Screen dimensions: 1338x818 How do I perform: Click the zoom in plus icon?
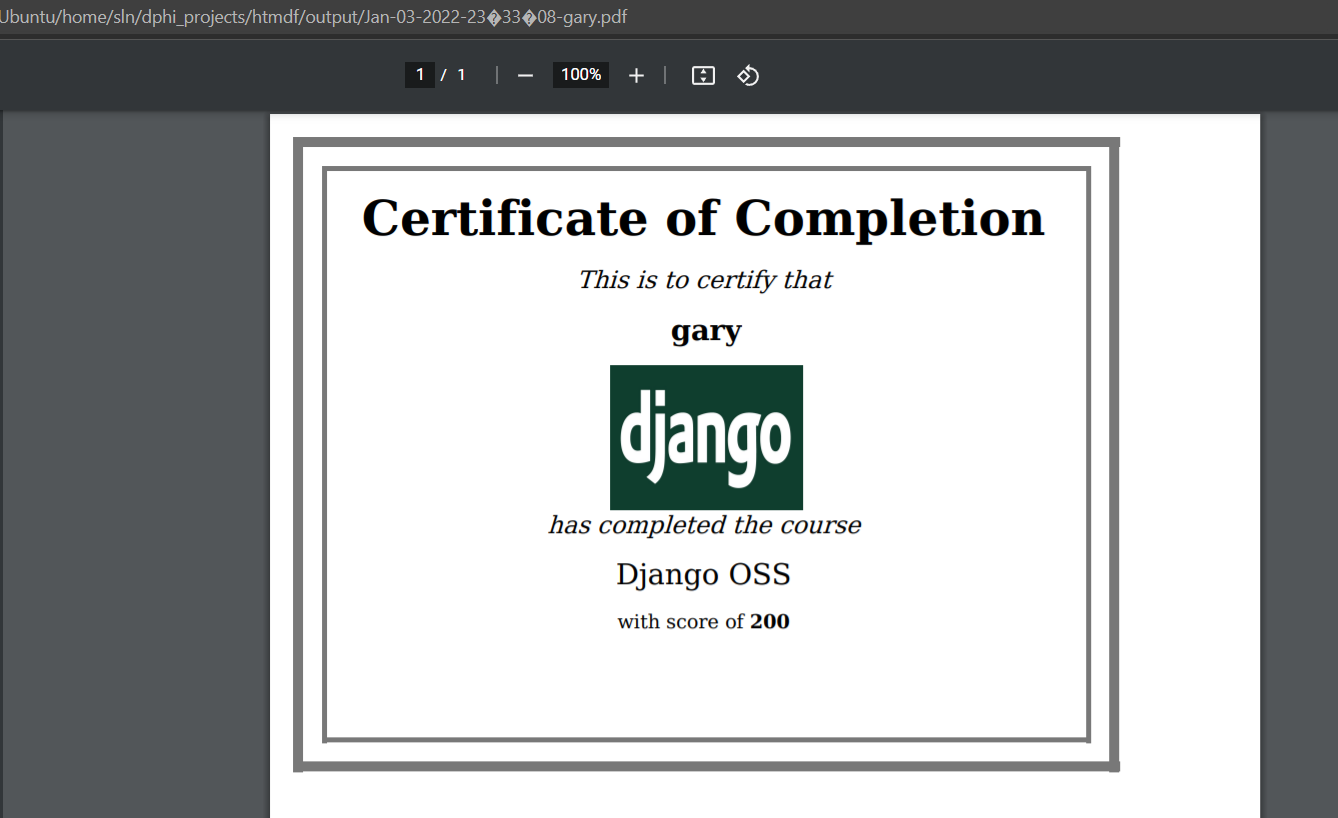(x=636, y=75)
